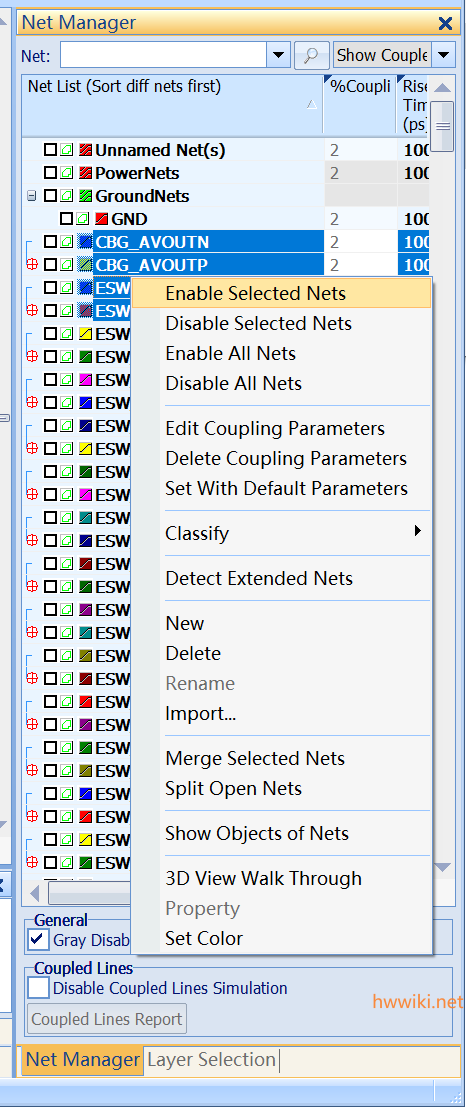
Task: Open the Net name dropdown arrow
Action: pyautogui.click(x=278, y=55)
